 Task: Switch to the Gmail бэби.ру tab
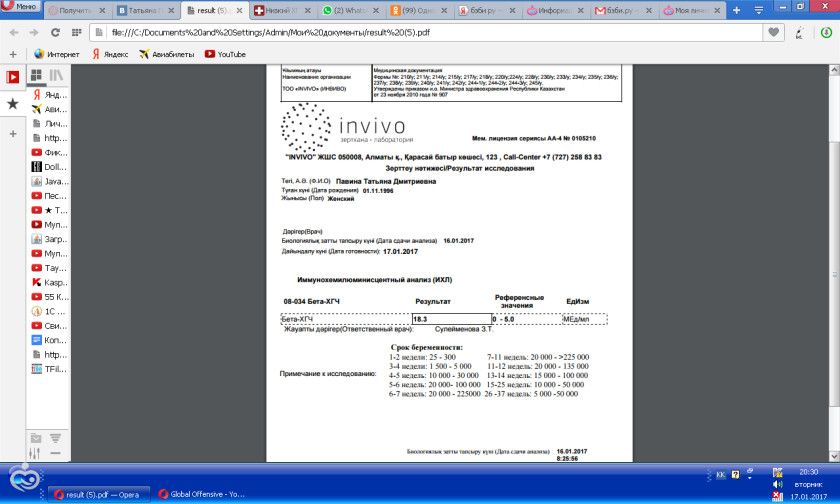tap(624, 10)
